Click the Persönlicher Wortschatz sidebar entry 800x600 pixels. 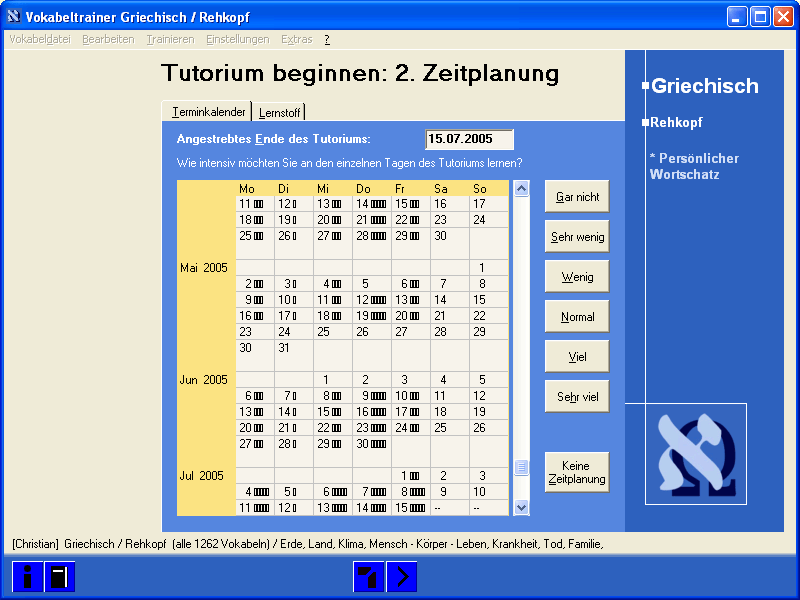pyautogui.click(x=694, y=166)
